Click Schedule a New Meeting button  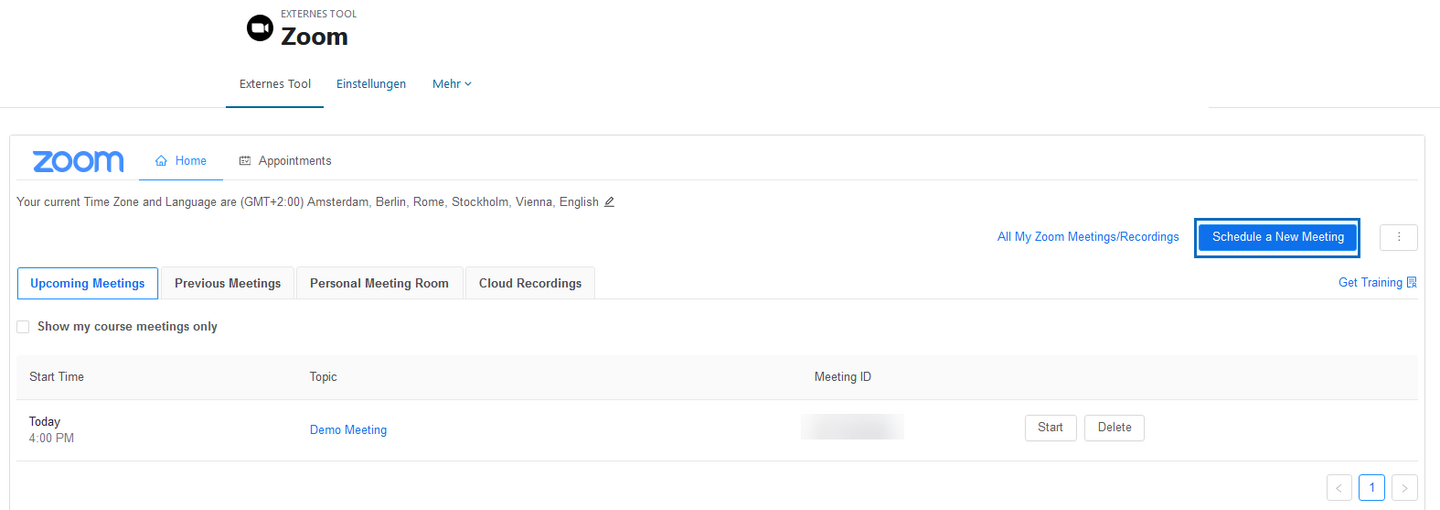point(1278,237)
